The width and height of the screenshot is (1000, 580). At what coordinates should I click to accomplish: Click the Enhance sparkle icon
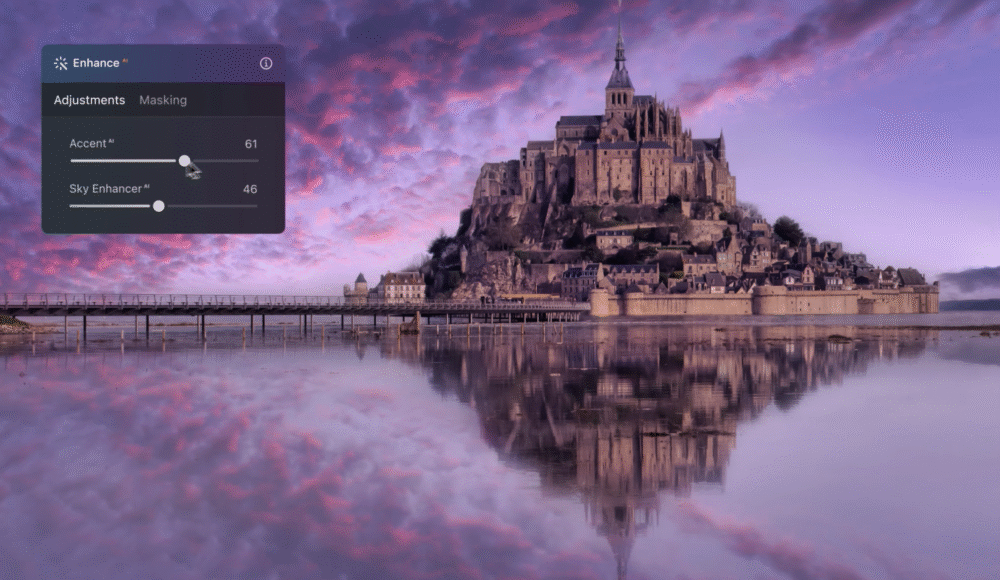coord(60,63)
